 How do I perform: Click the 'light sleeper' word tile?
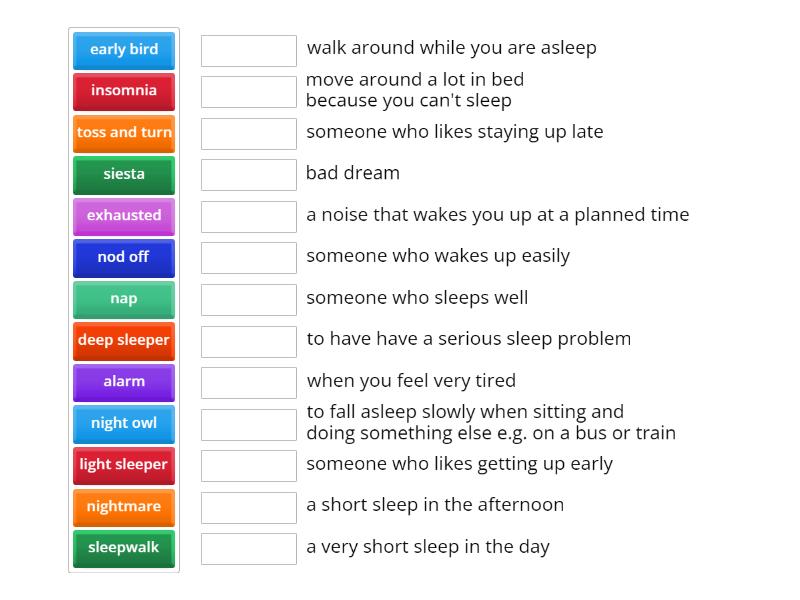coord(123,465)
